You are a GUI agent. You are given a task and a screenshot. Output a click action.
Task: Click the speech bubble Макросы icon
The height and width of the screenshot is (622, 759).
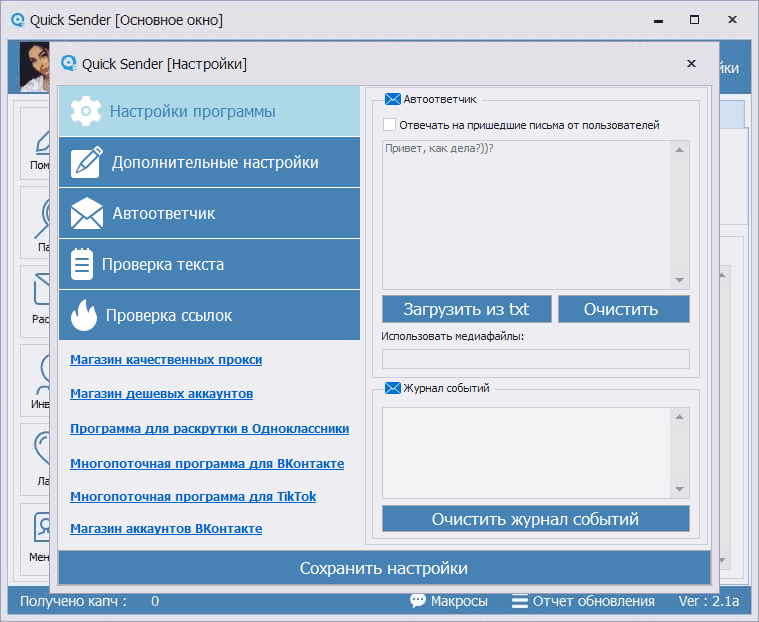[x=418, y=601]
